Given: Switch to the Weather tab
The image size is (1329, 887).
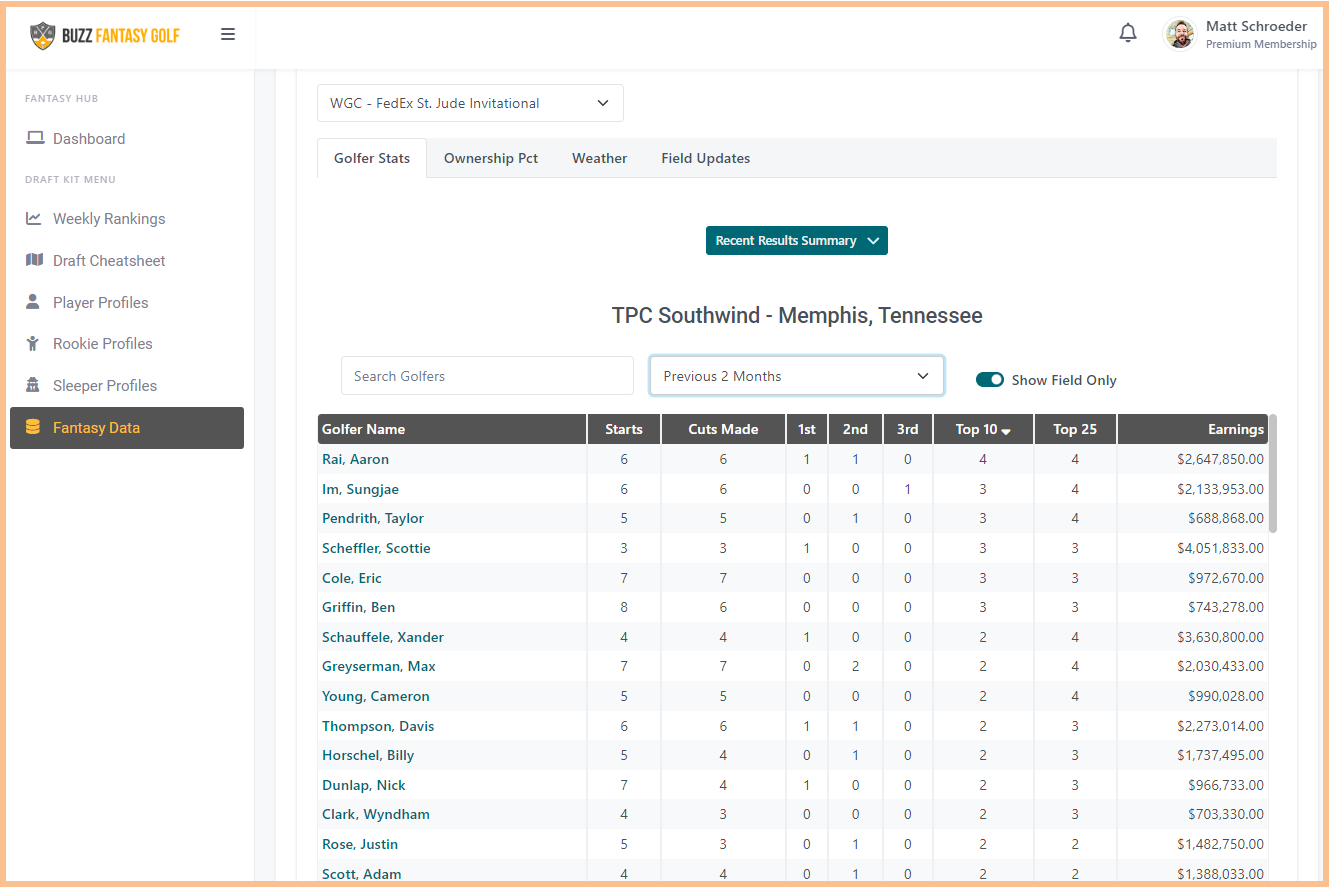Looking at the screenshot, I should point(600,158).
